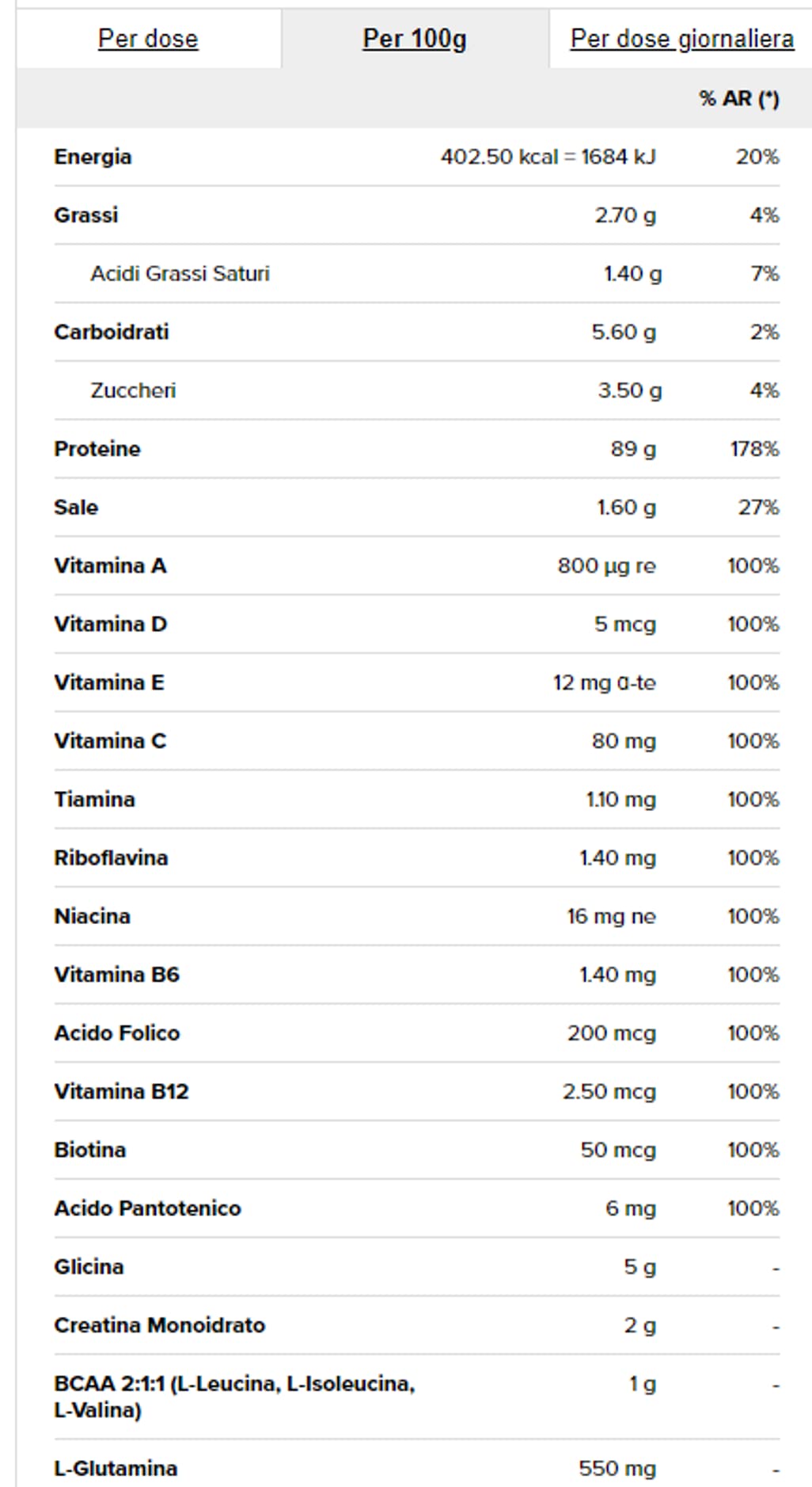Select the Energia row label
This screenshot has height=1487, width=812.
point(93,157)
